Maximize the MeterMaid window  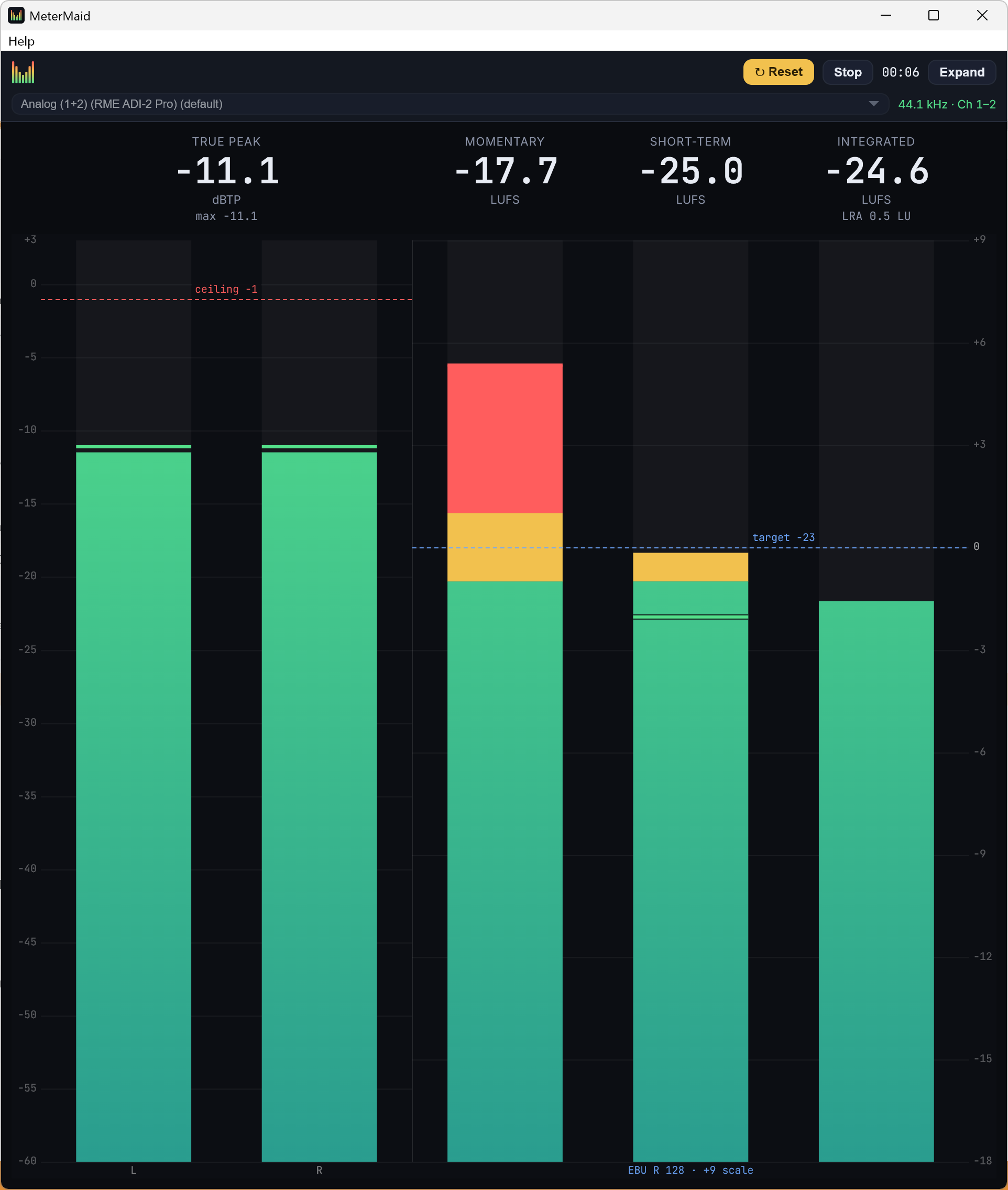(934, 15)
